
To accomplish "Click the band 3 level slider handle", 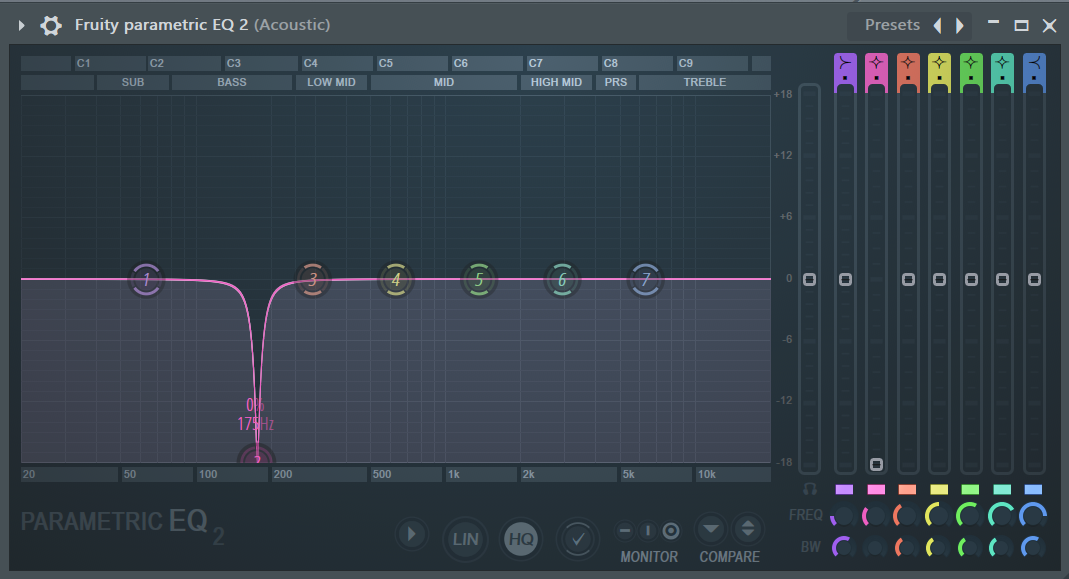I will point(908,280).
